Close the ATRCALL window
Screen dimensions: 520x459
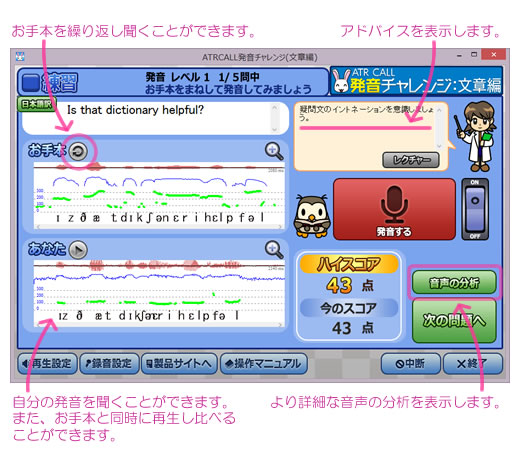tap(494, 54)
